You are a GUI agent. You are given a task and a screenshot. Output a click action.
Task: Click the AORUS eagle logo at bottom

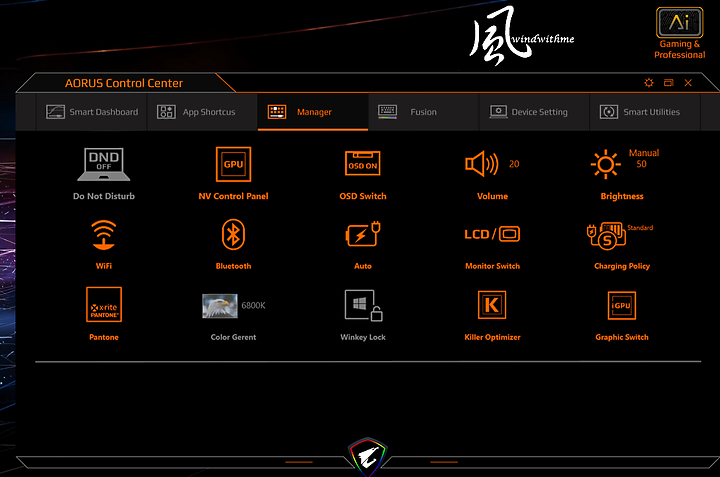368,456
